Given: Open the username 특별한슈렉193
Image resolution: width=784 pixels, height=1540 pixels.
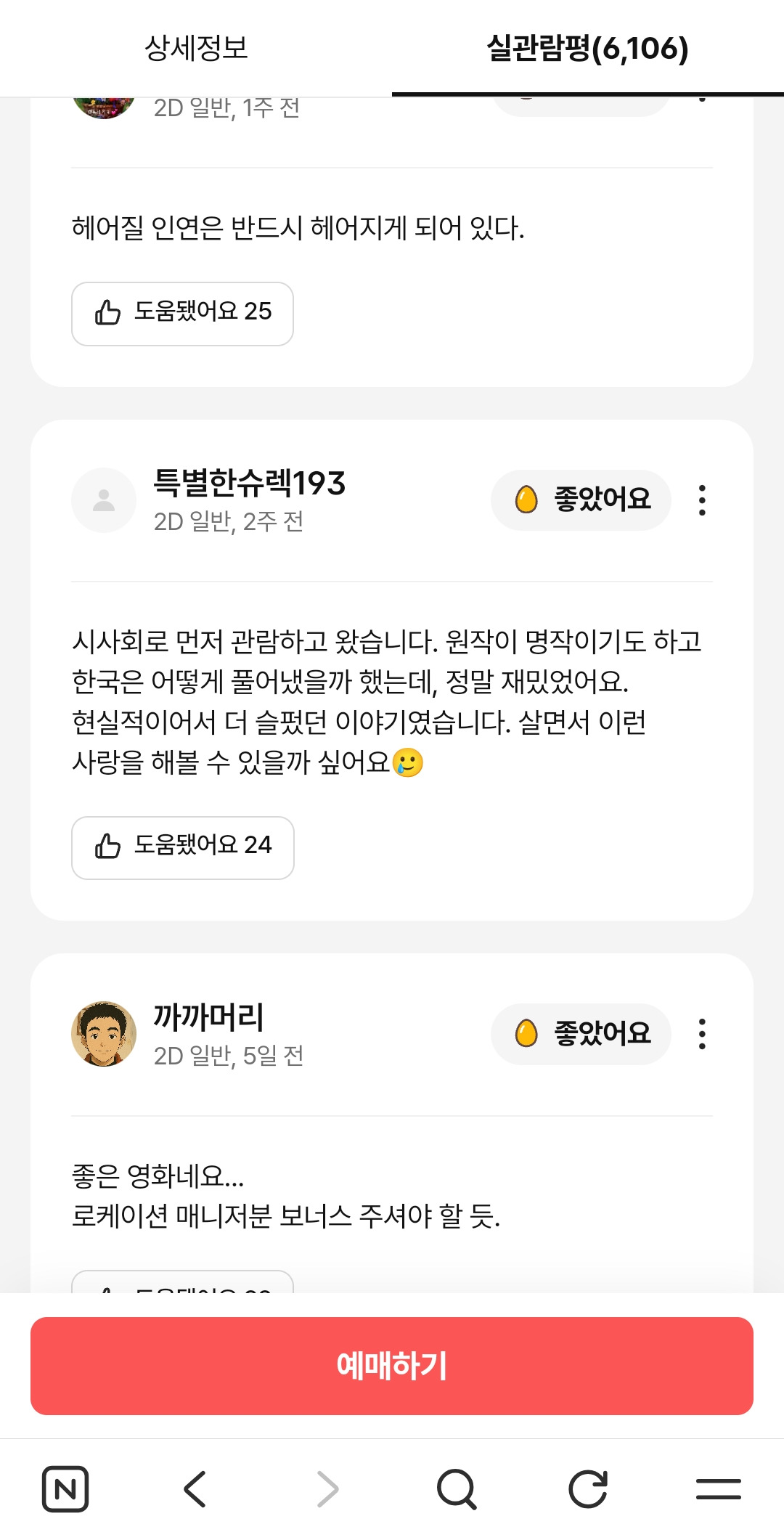Looking at the screenshot, I should pos(249,483).
